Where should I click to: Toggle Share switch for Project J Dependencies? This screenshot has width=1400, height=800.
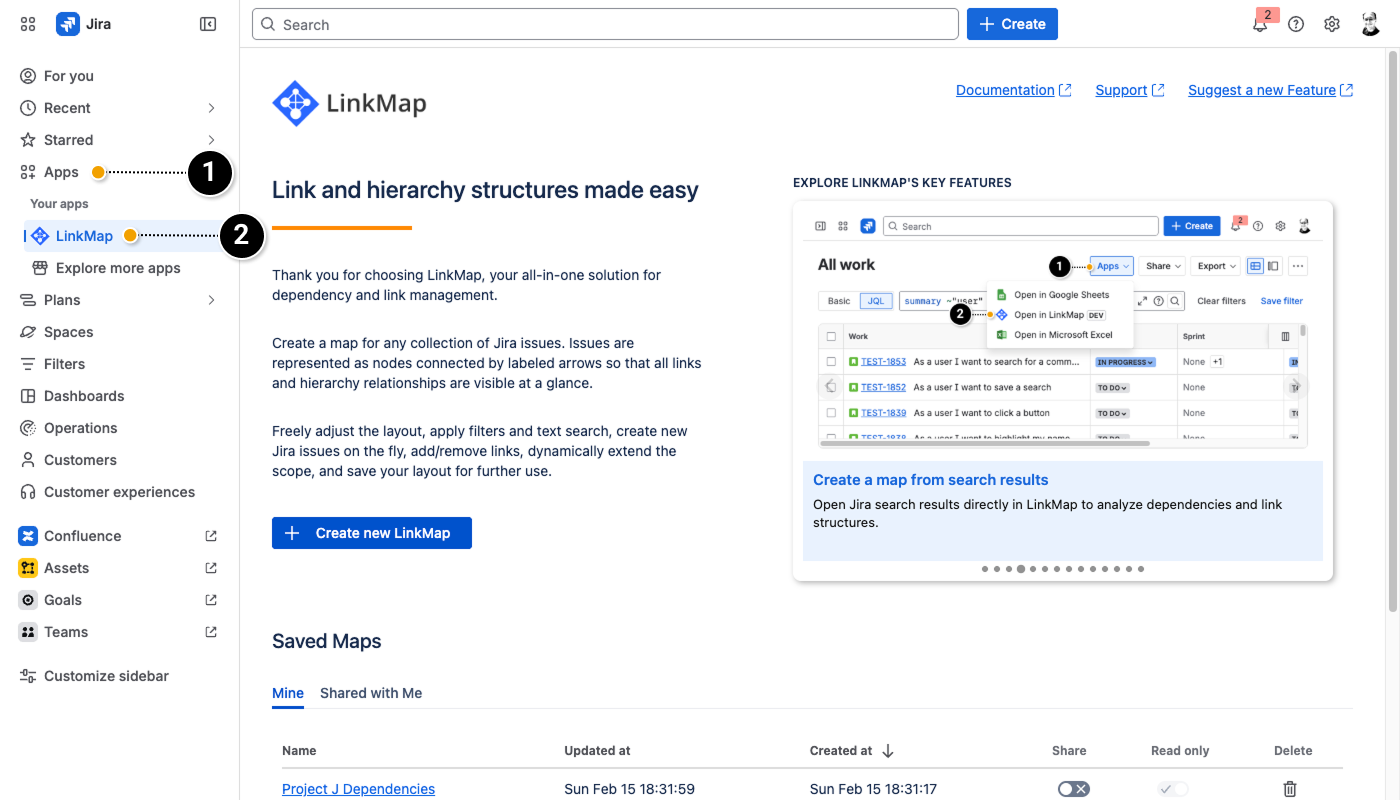[1073, 789]
